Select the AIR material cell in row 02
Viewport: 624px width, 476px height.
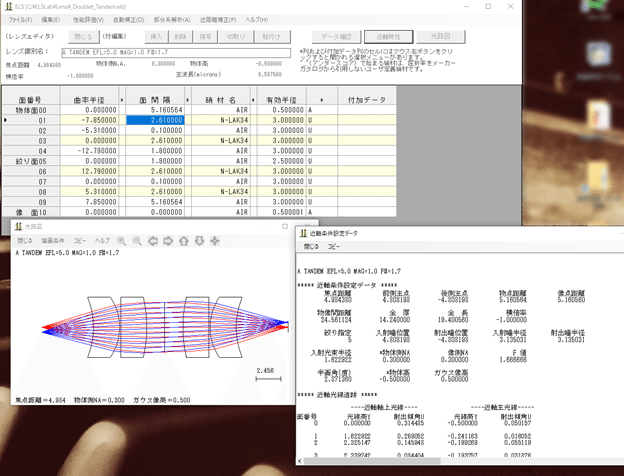pyautogui.click(x=221, y=131)
